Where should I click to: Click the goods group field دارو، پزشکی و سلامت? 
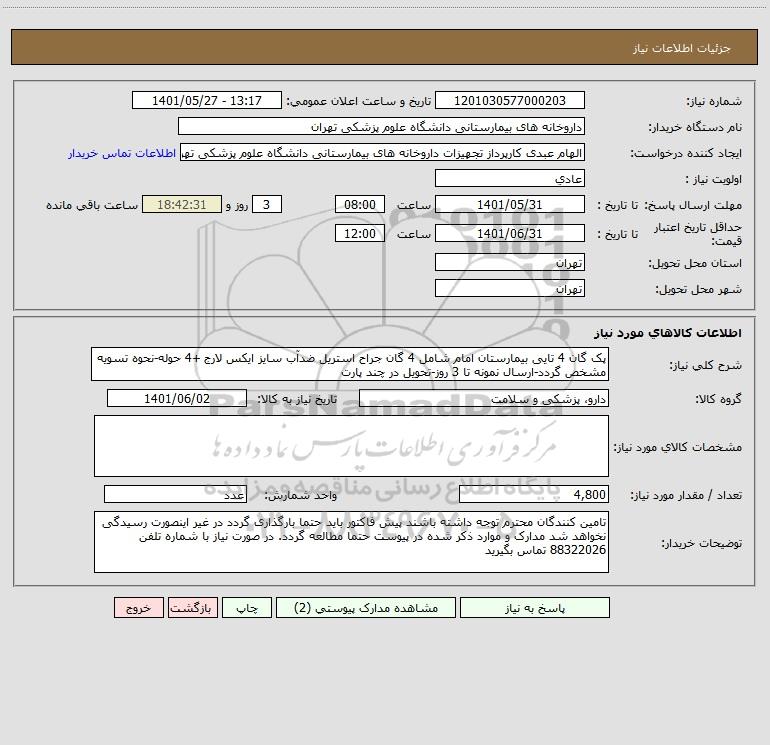coord(484,398)
